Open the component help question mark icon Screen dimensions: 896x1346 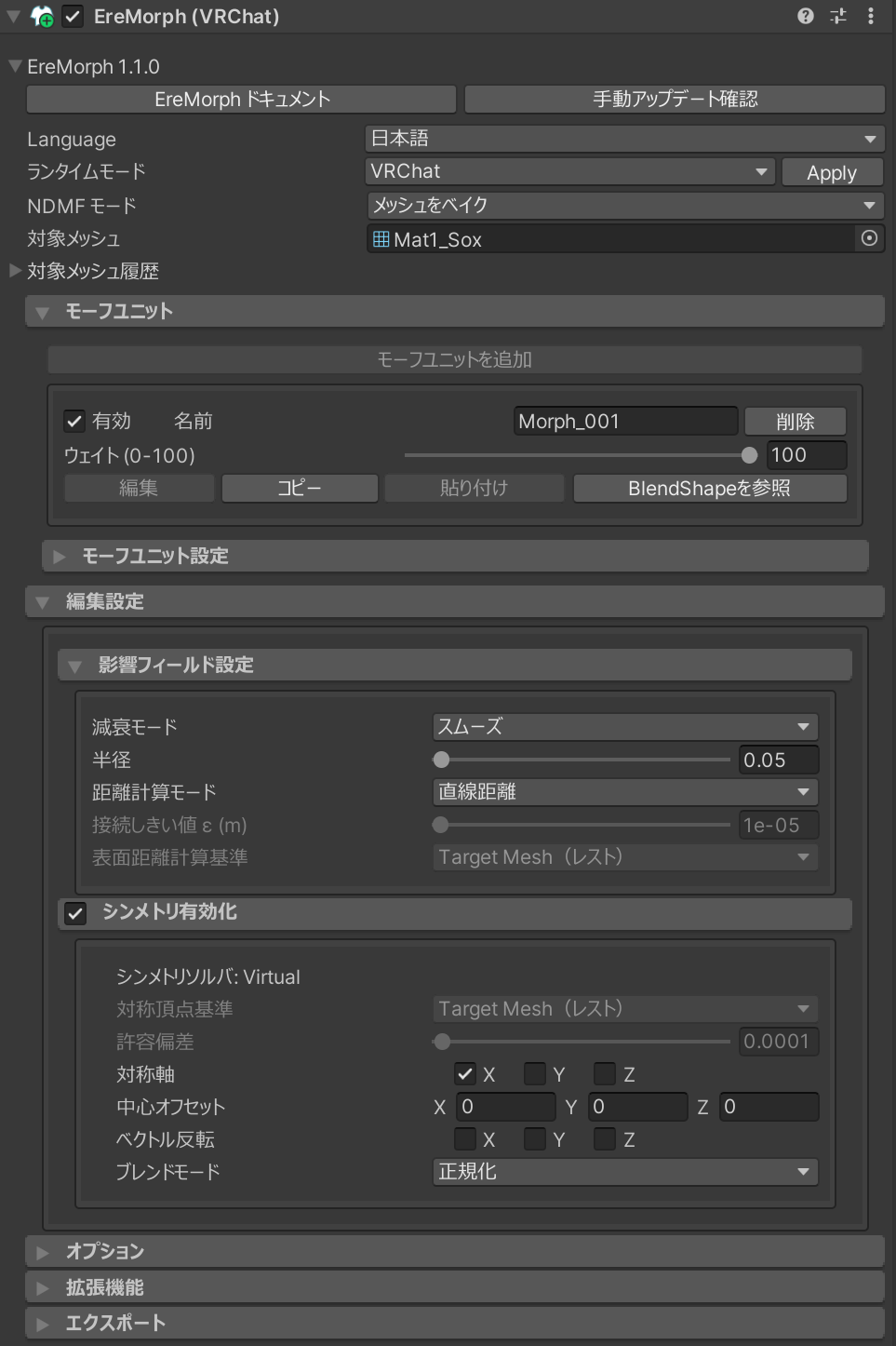point(806,16)
